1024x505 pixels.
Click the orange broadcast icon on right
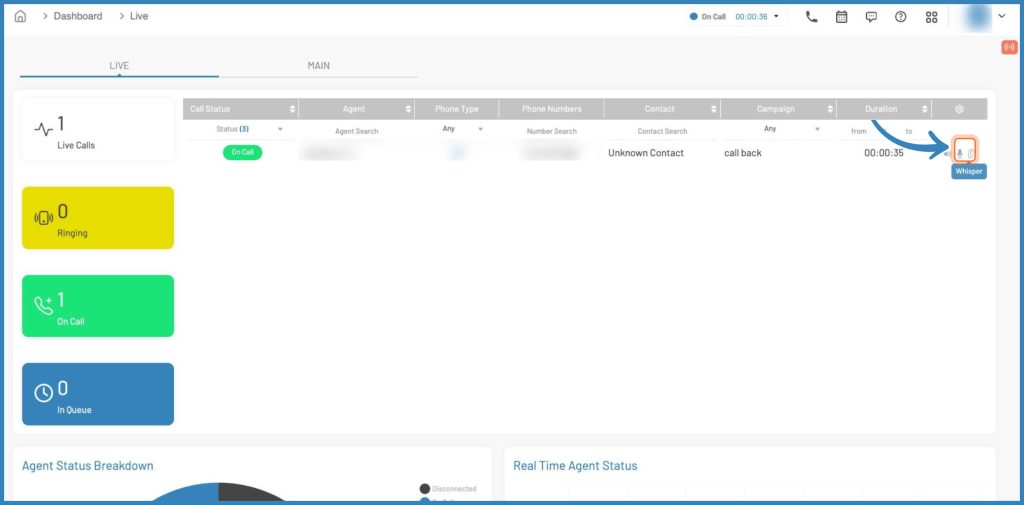point(1008,47)
